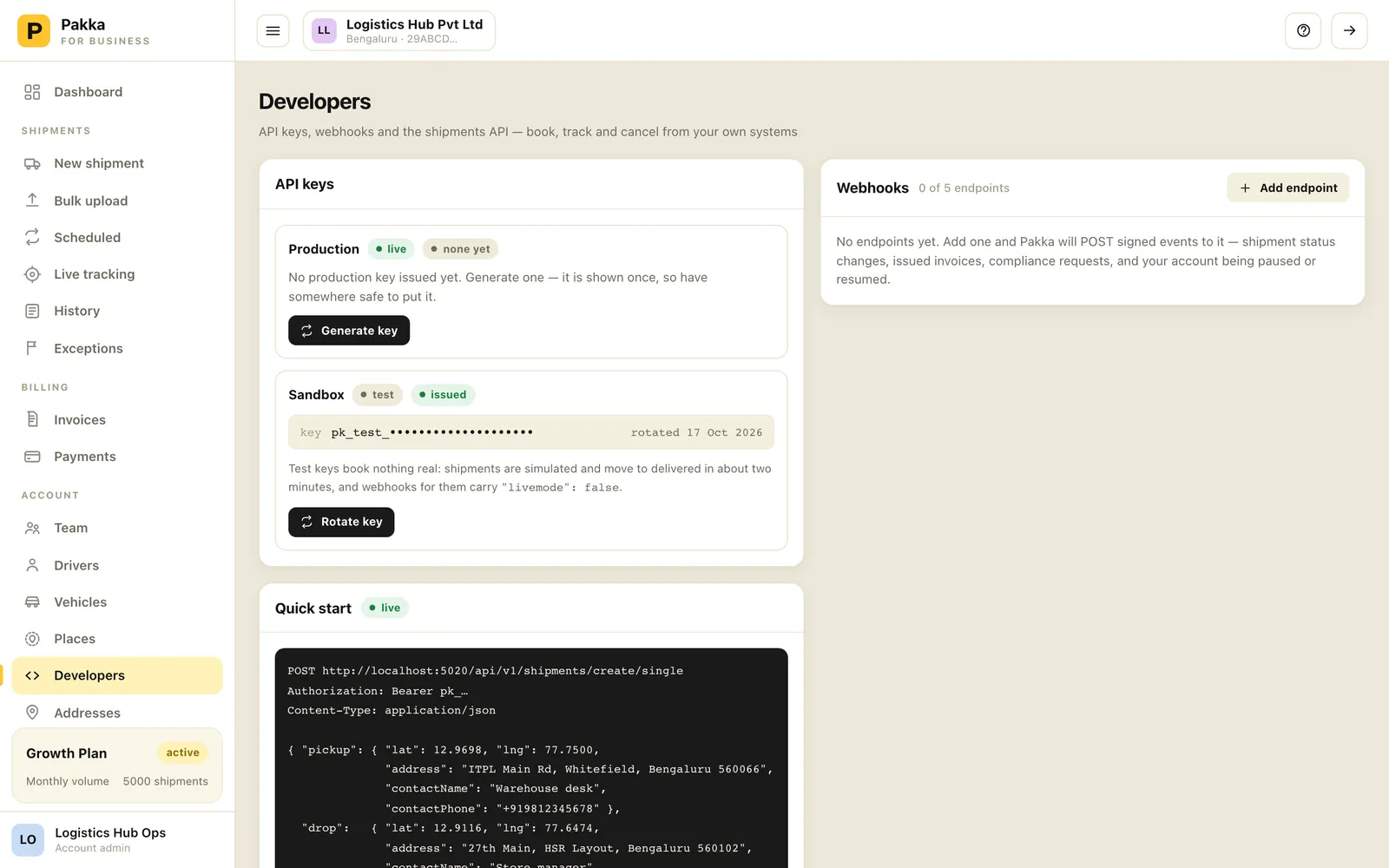Open the Payments page
This screenshot has height=868, width=1389.
(x=117, y=457)
